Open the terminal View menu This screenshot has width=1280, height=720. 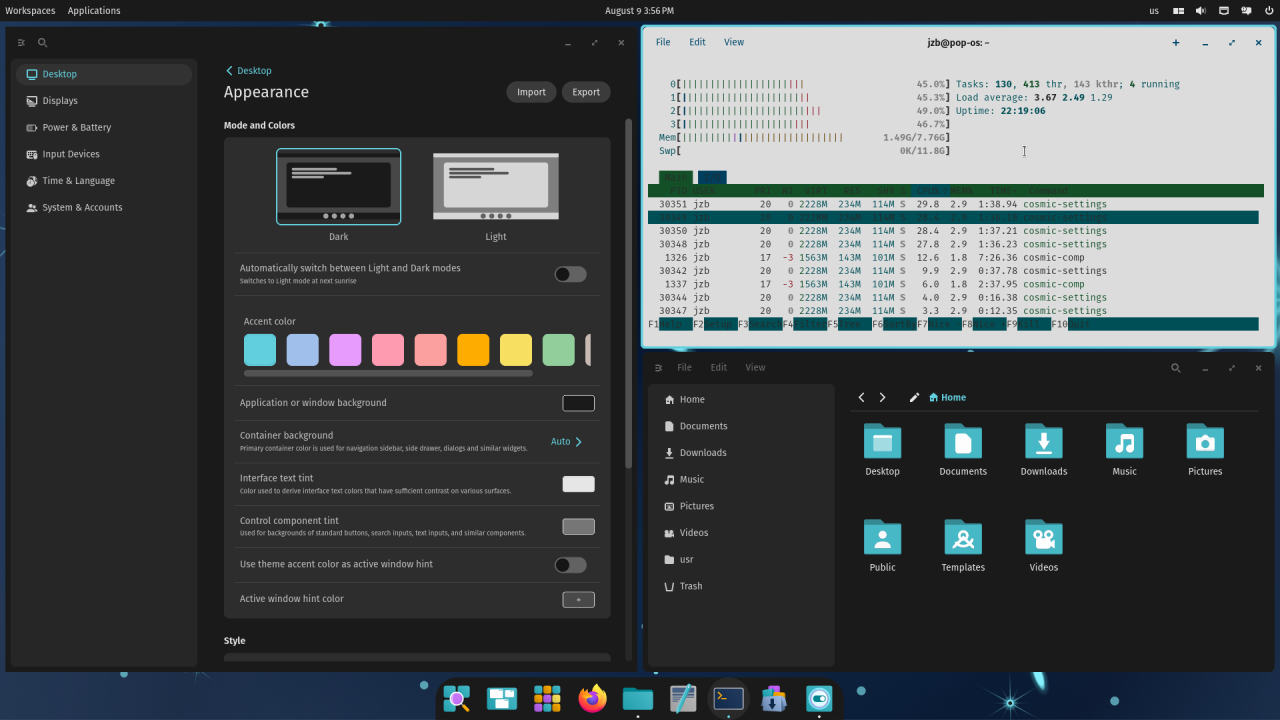point(734,43)
